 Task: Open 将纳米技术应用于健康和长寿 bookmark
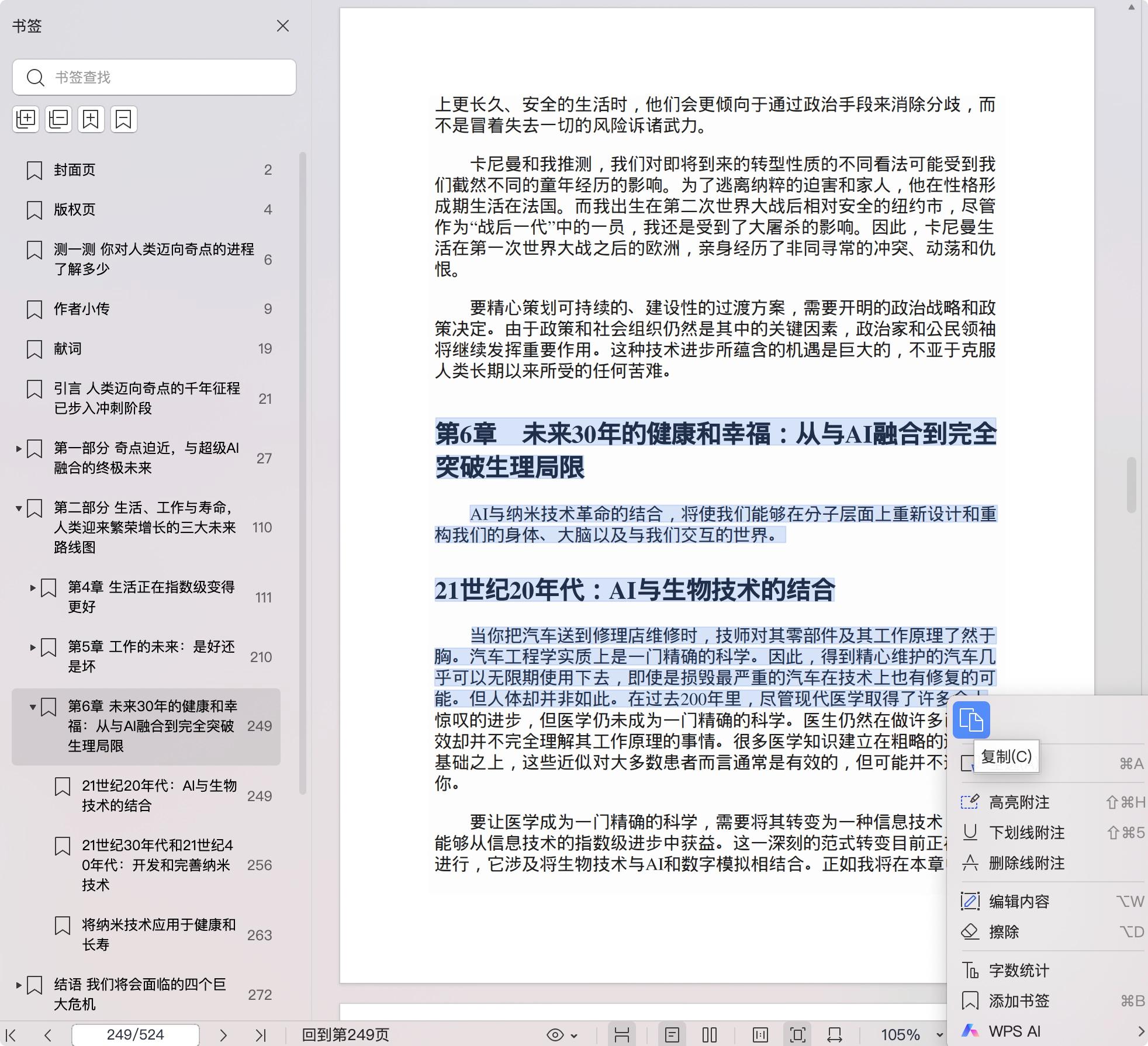click(x=159, y=934)
